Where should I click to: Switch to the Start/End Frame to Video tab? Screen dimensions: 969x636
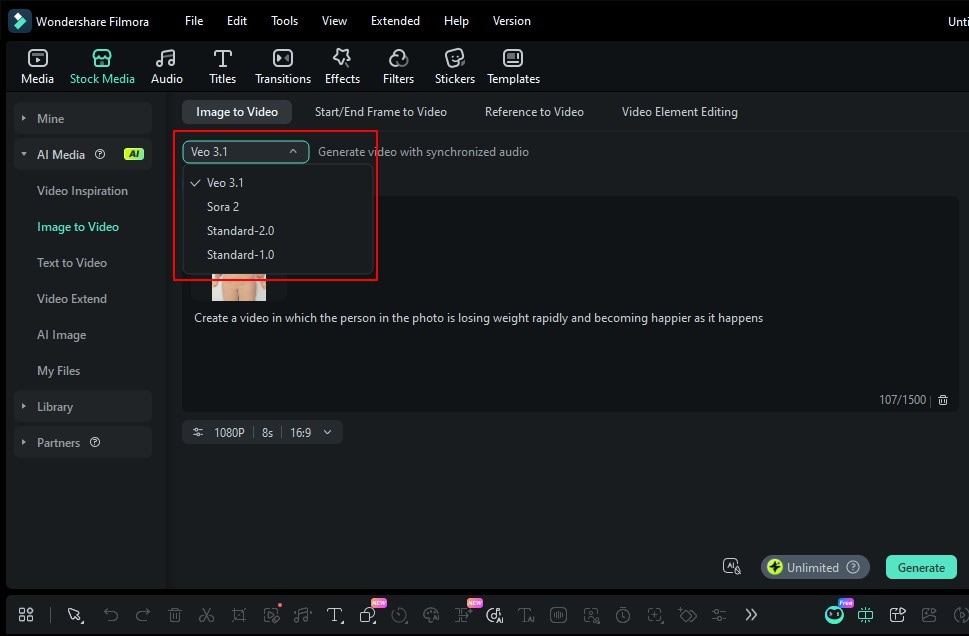click(x=380, y=112)
